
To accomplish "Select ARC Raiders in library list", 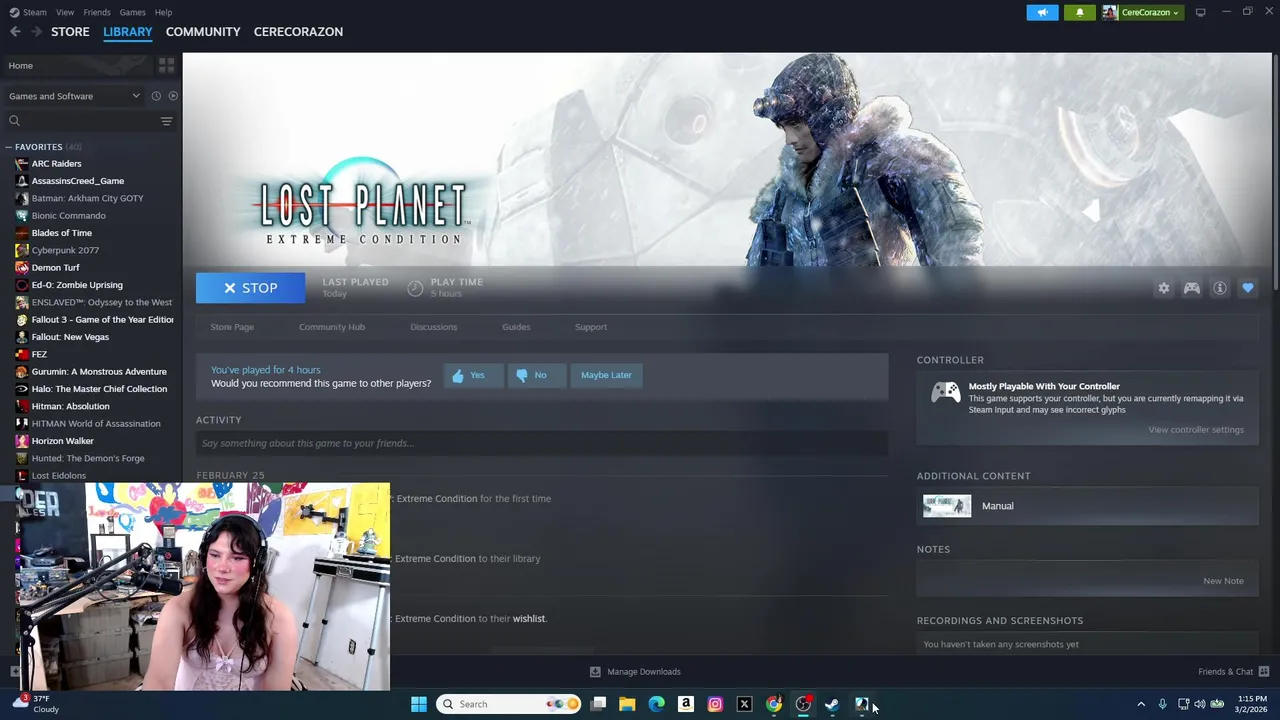I will pyautogui.click(x=56, y=164).
